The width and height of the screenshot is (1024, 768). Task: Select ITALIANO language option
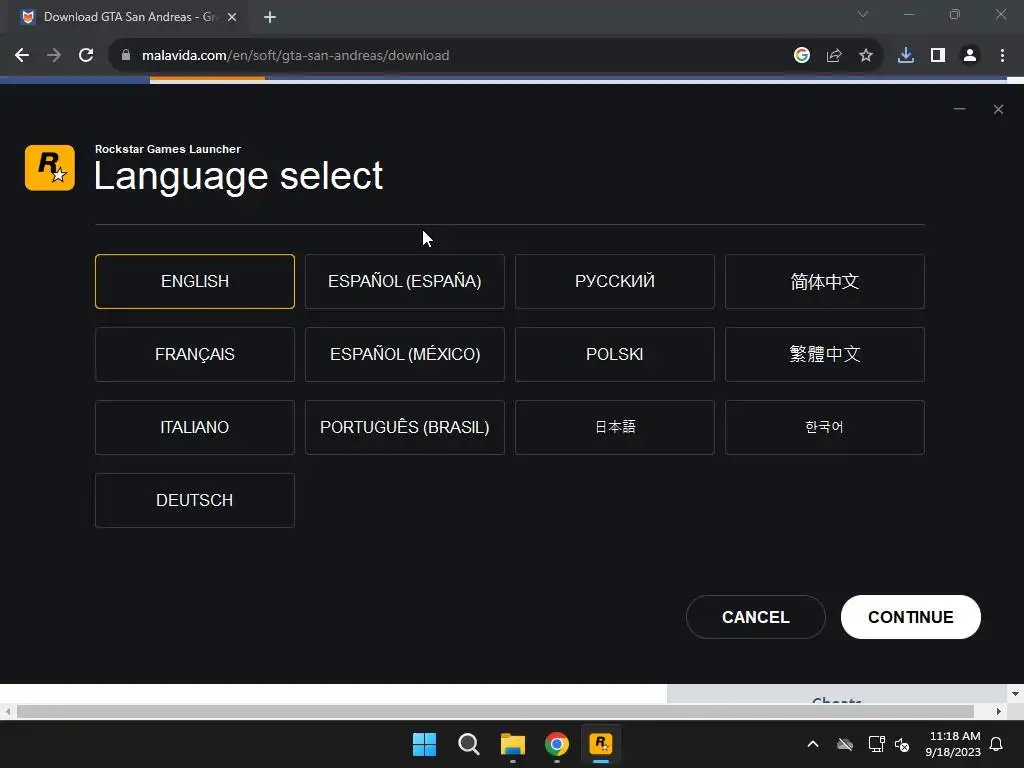[x=195, y=427]
